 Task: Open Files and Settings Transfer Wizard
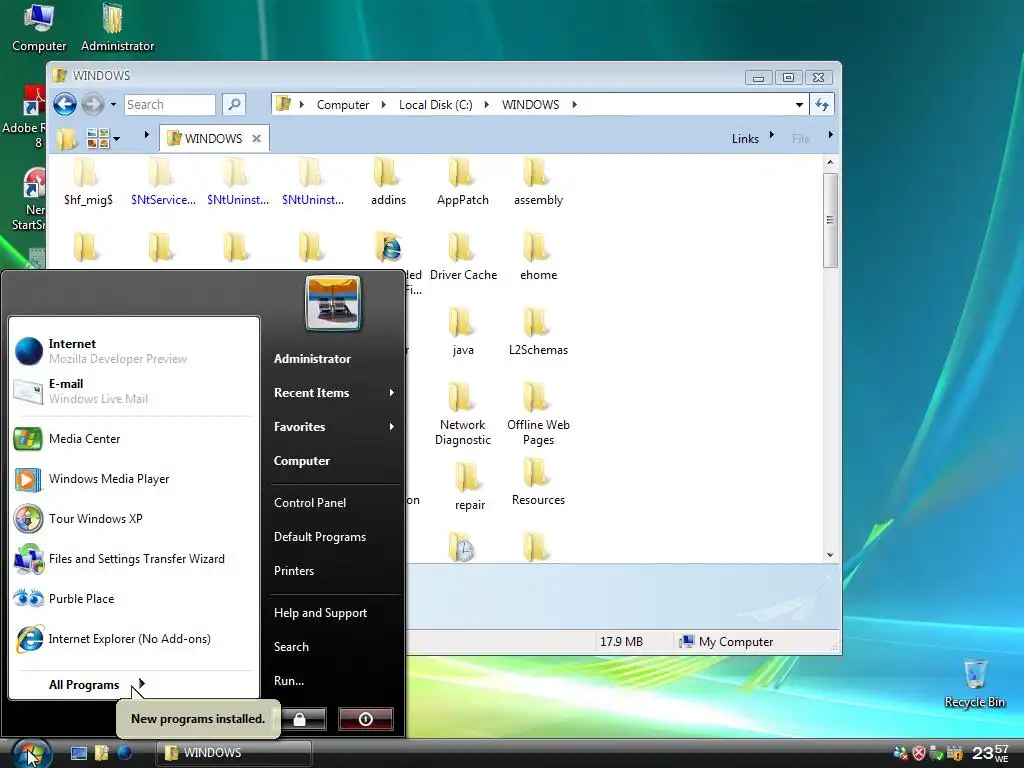[x=134, y=559]
